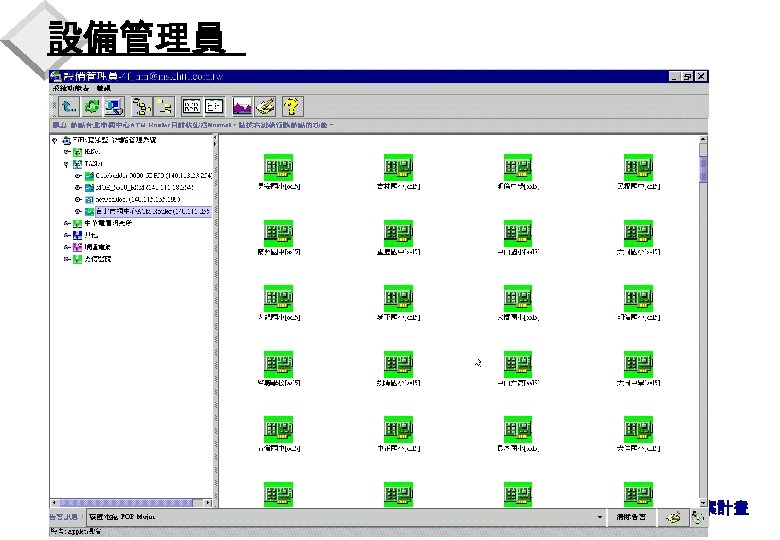780x540 pixels.
Task: Click the right pane's vertical scrollbar thumb
Action: (x=703, y=169)
